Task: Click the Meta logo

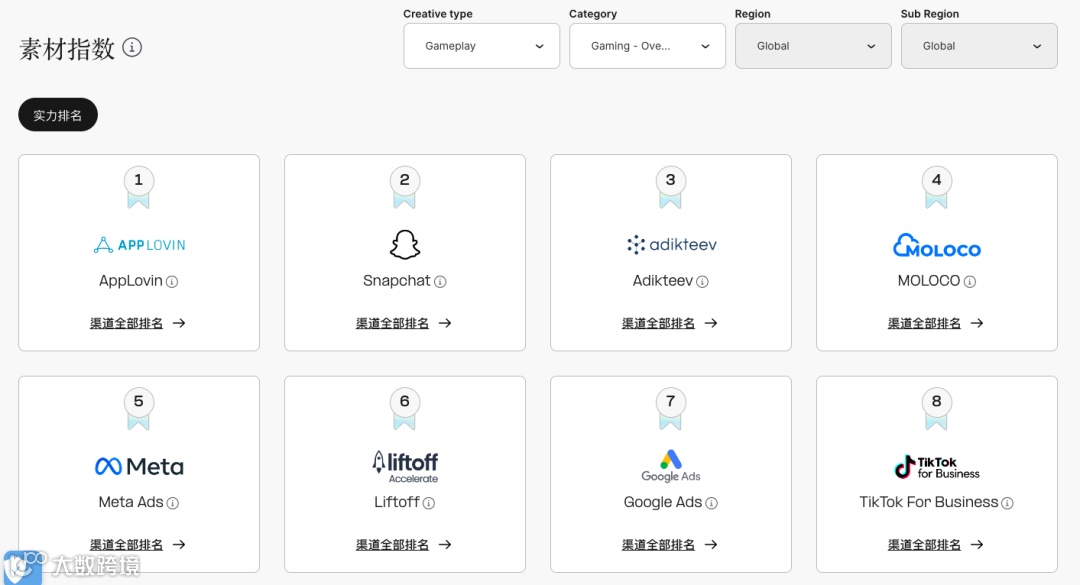Action: point(139,466)
